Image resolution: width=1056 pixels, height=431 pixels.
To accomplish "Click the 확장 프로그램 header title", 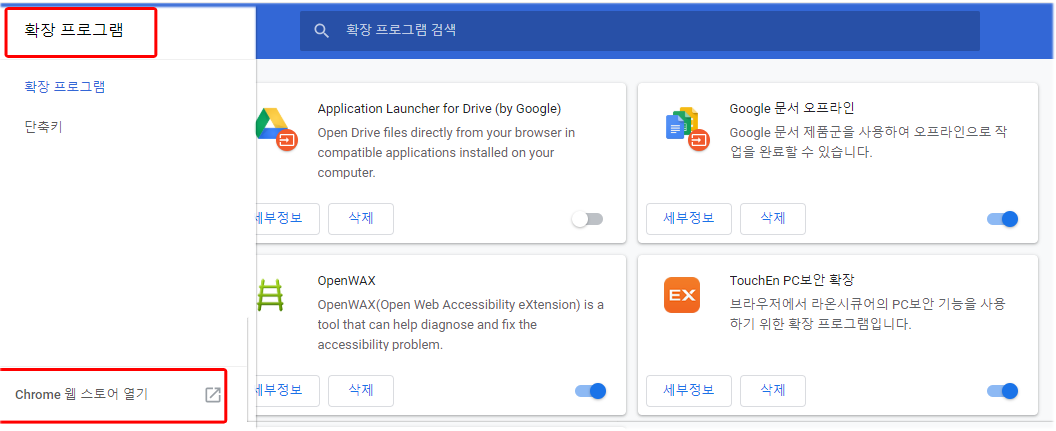I will click(x=74, y=30).
